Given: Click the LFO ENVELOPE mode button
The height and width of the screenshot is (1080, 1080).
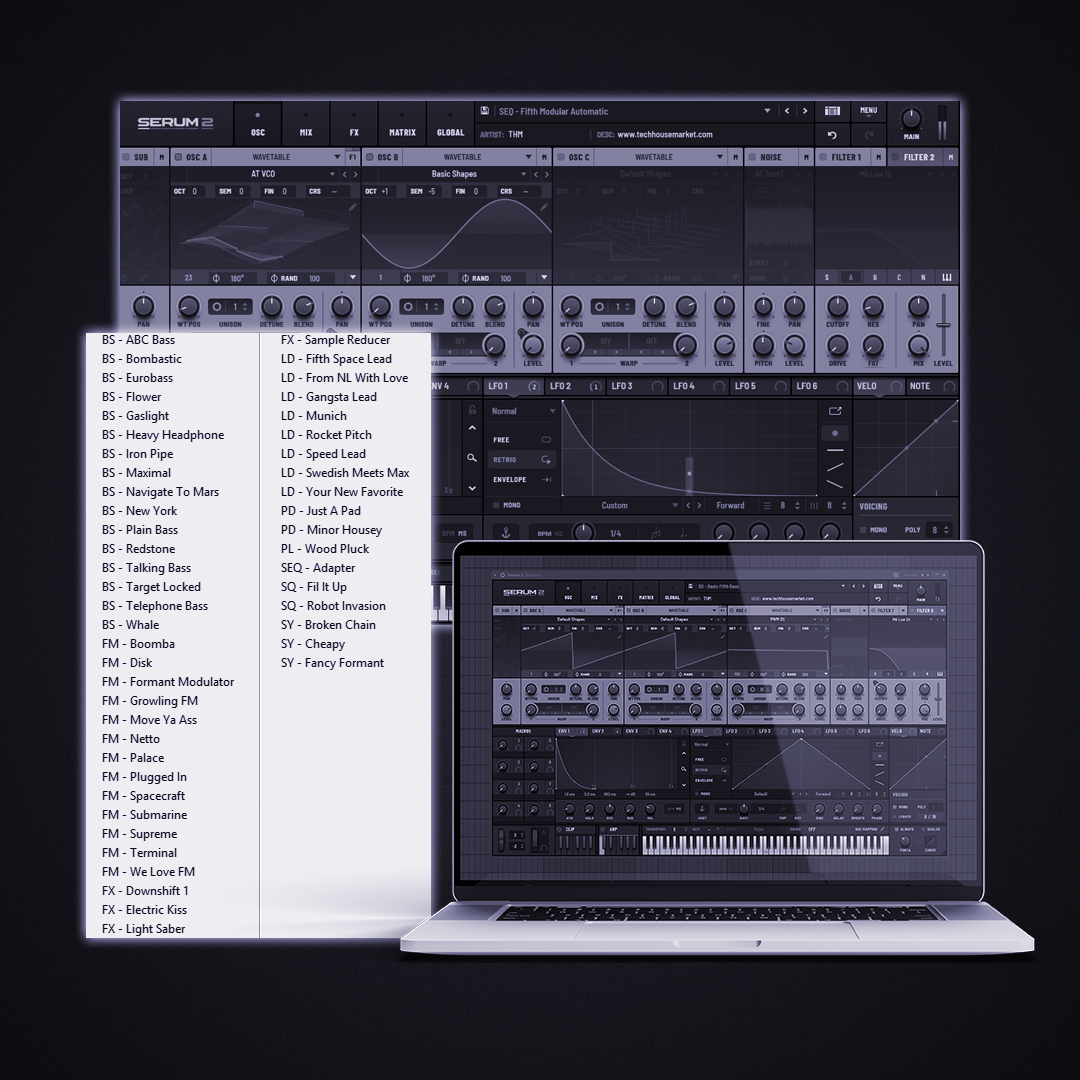Looking at the screenshot, I should [x=521, y=479].
